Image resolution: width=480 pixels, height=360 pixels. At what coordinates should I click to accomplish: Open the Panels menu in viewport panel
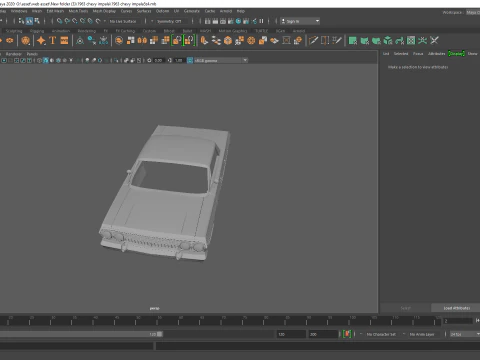(x=32, y=54)
